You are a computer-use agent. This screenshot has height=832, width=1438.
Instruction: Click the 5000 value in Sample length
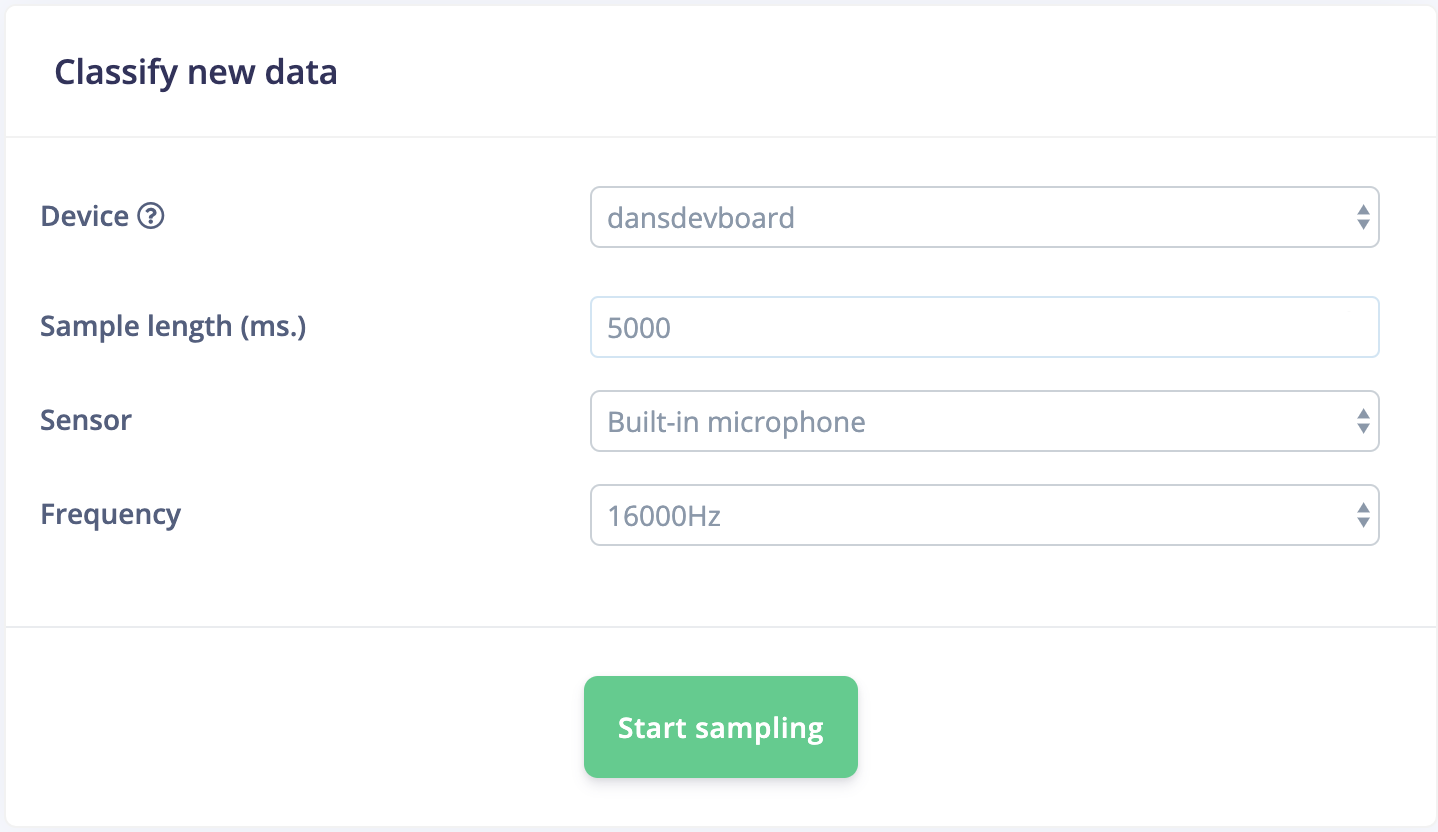639,328
